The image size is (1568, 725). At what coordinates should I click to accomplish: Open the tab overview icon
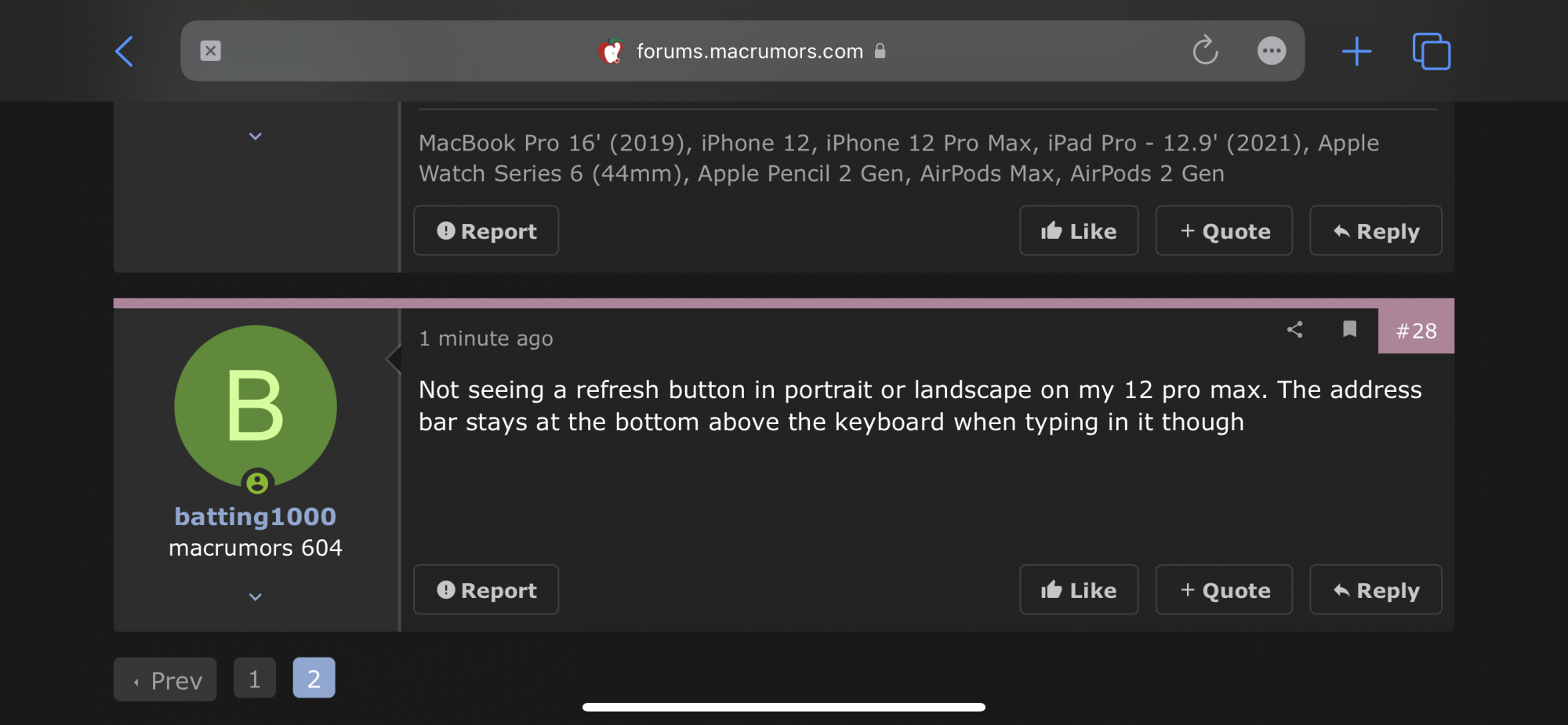click(1432, 51)
